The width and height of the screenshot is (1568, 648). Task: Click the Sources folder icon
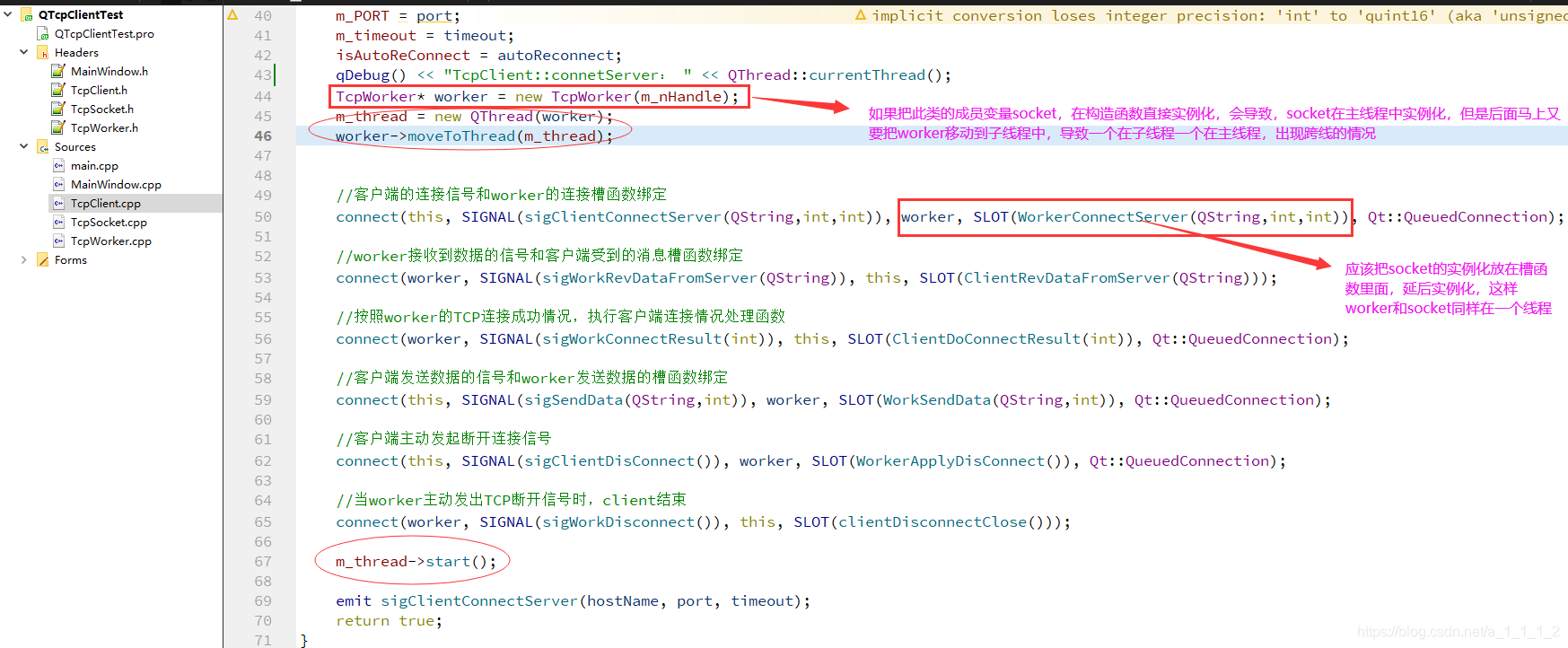coord(43,146)
